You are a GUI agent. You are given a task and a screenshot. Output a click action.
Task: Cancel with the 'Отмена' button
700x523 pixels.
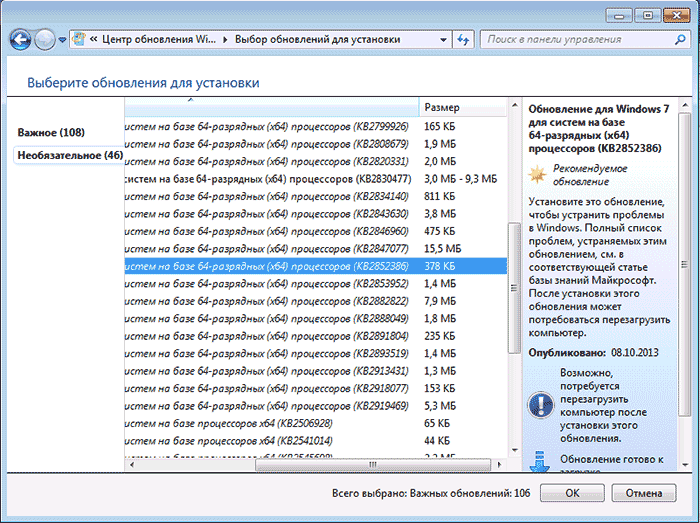tap(644, 493)
